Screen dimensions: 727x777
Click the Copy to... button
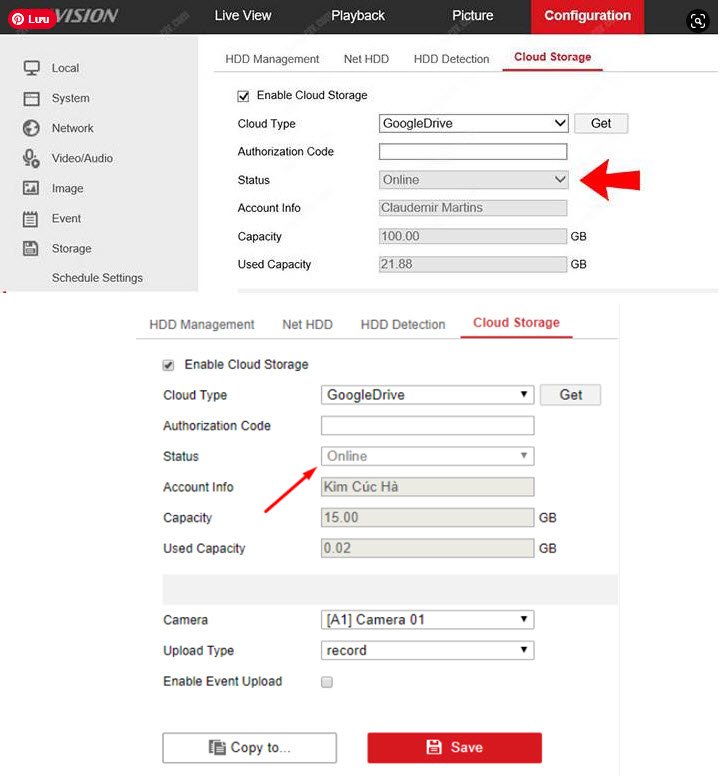pyautogui.click(x=249, y=748)
